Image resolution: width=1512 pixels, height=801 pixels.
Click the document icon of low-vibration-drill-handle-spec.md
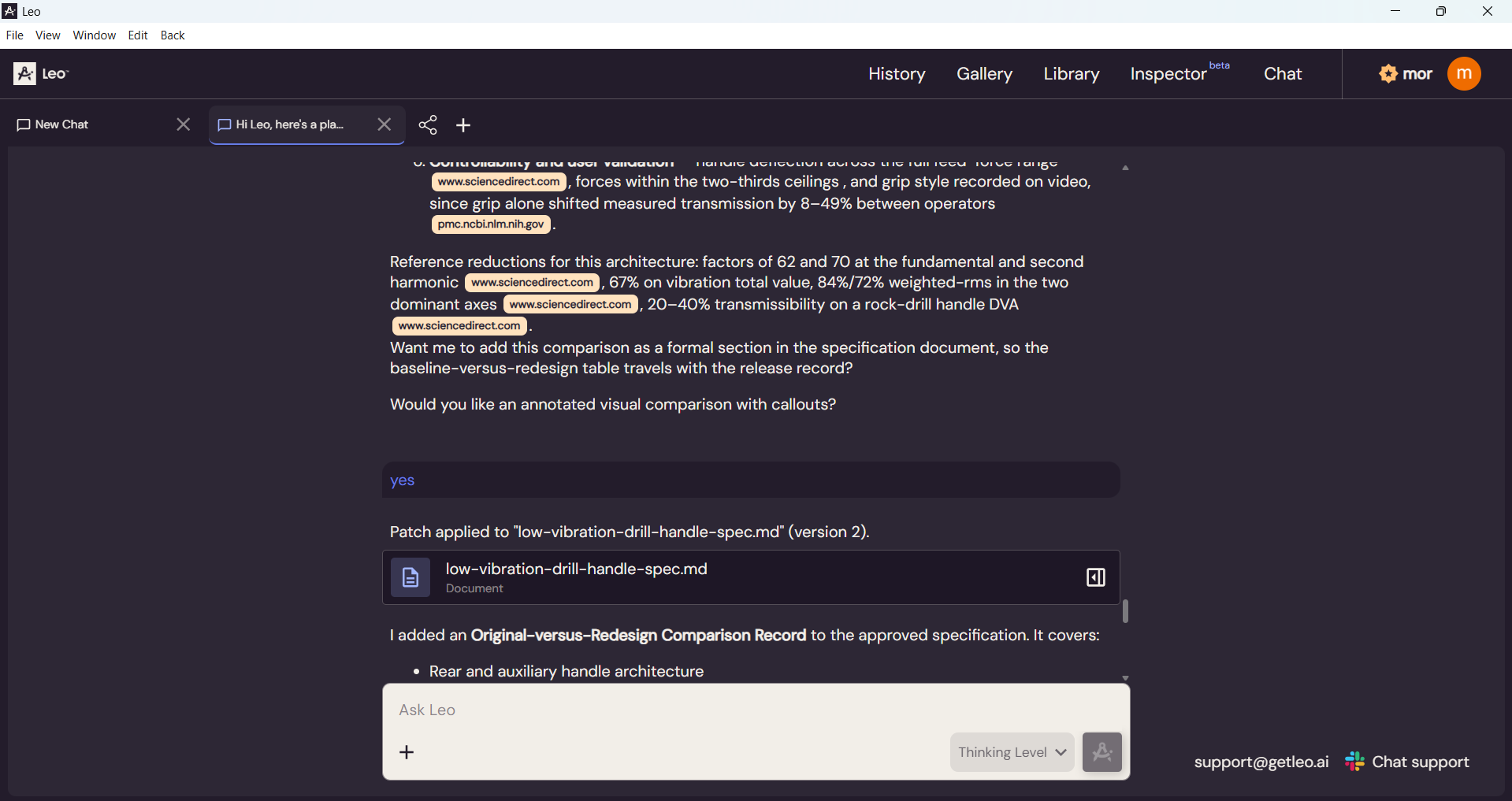(411, 577)
